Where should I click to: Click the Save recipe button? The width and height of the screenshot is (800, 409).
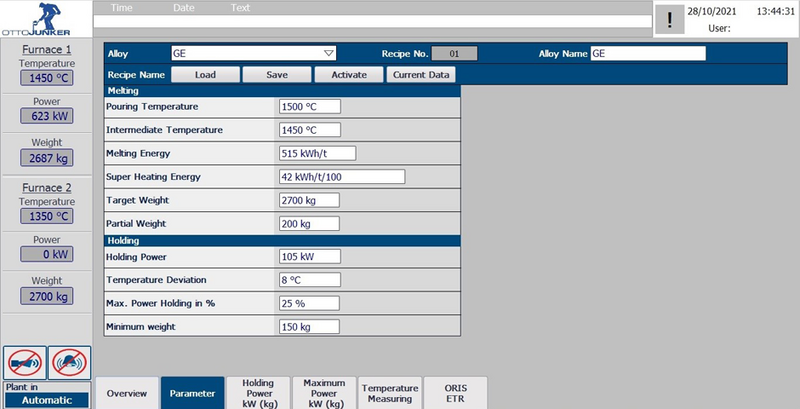click(276, 74)
